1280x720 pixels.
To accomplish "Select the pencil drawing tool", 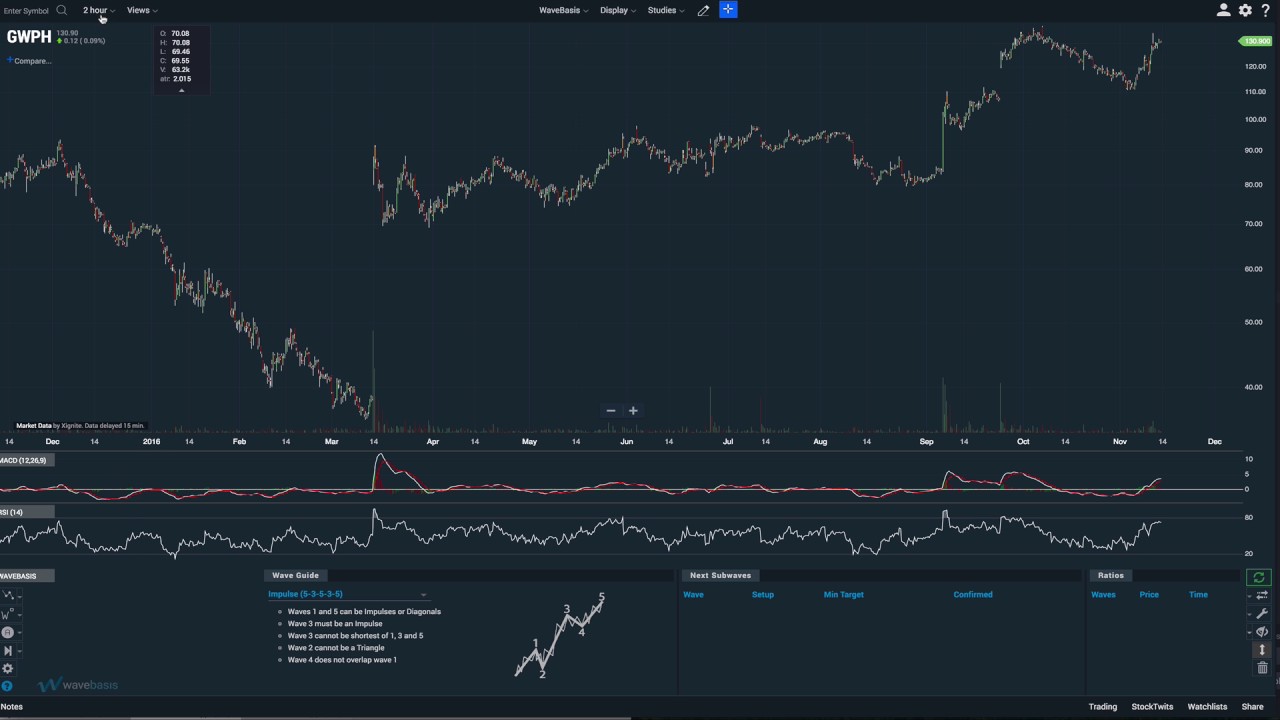I will pos(703,10).
